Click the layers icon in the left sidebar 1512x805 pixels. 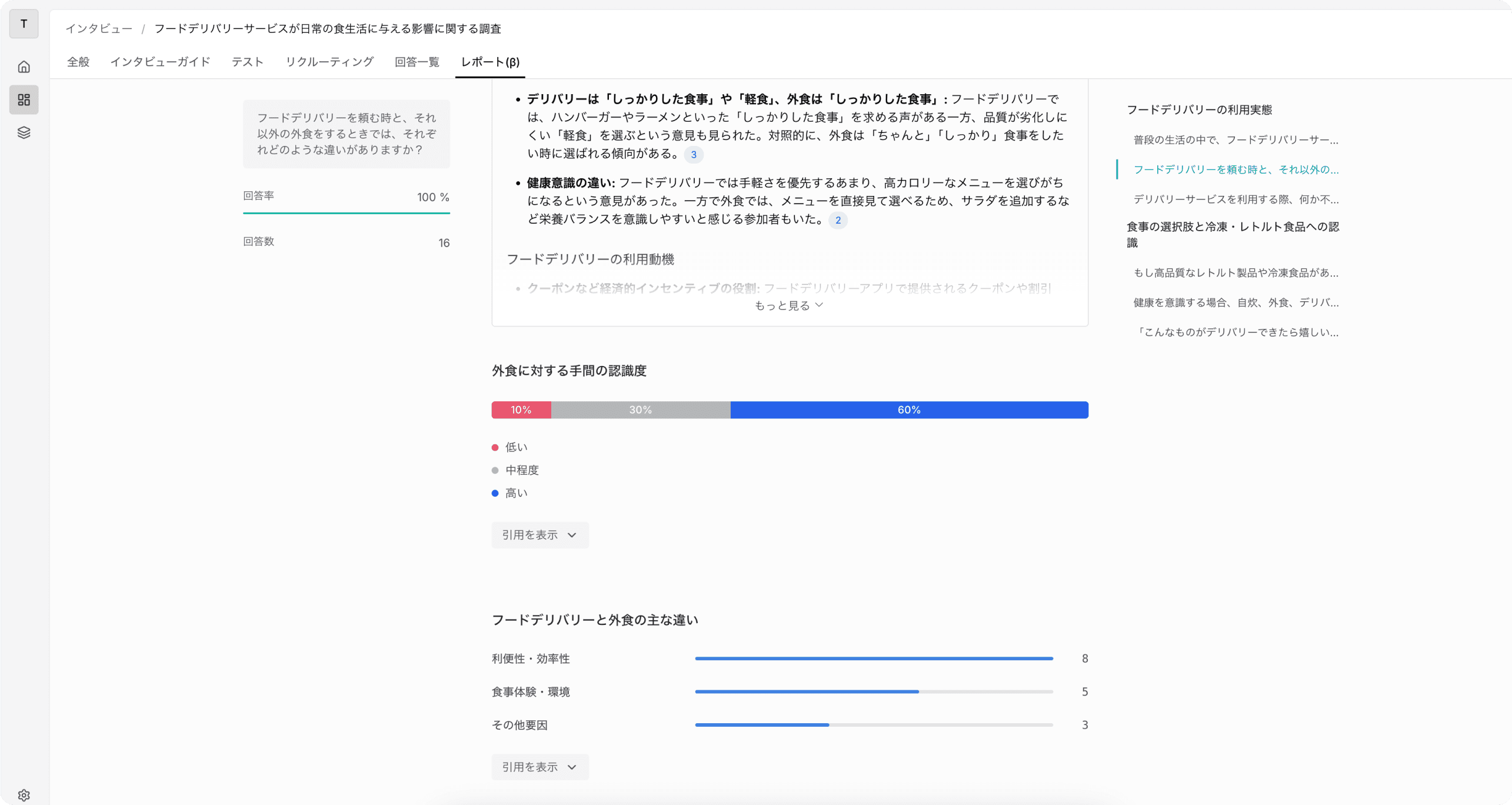click(x=24, y=132)
